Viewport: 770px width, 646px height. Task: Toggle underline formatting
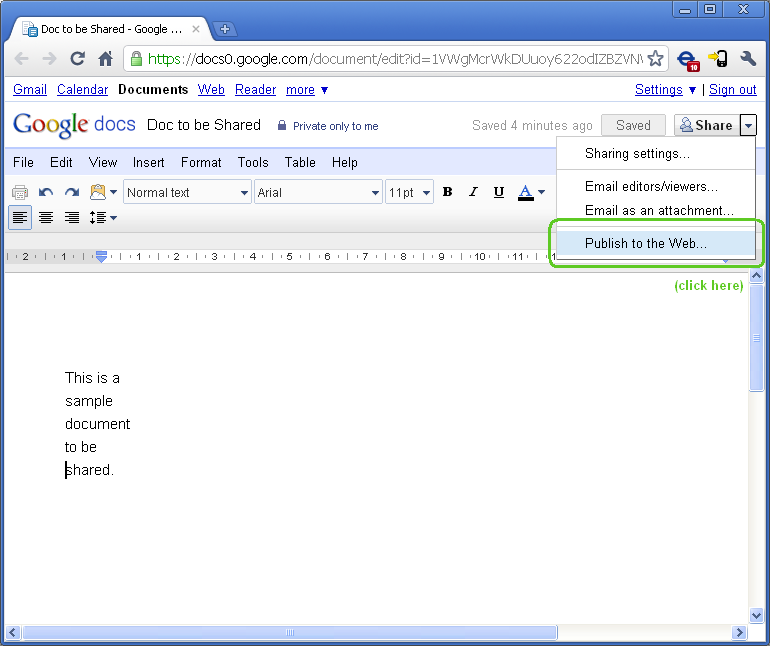(x=499, y=192)
